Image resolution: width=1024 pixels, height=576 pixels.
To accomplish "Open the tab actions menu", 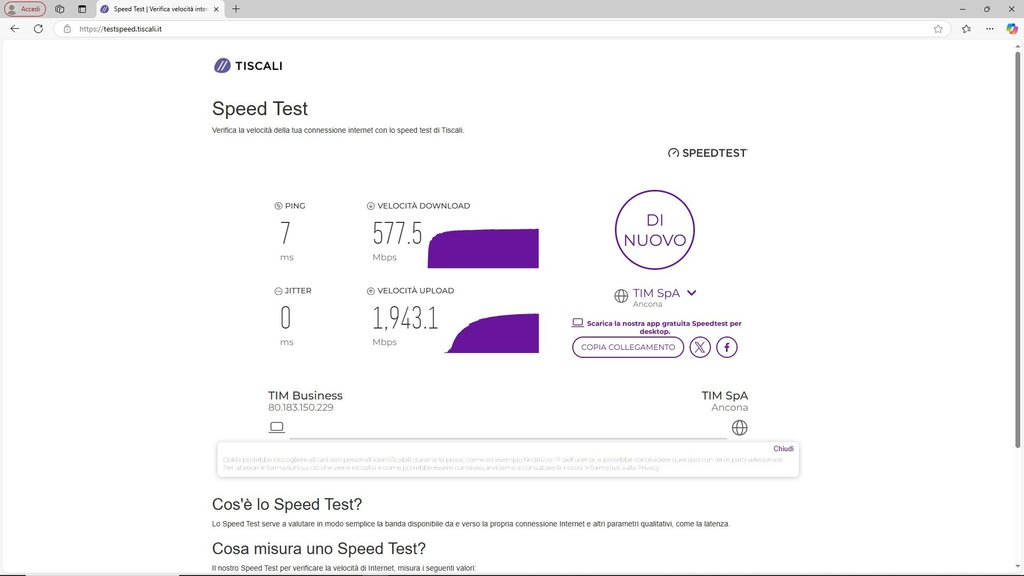I will coord(82,9).
